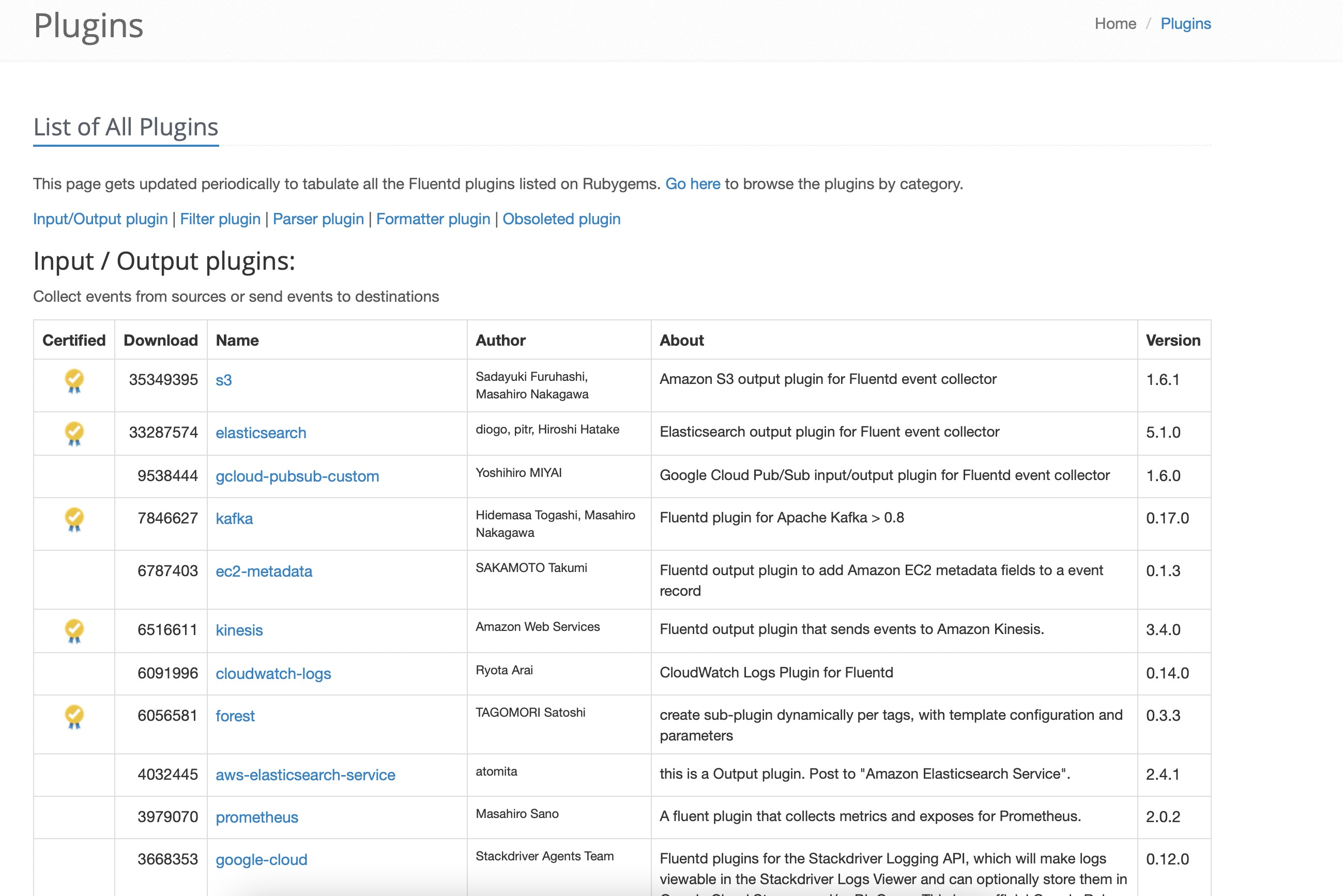Open the gcloud-pubsub-custom plugin page
Image resolution: width=1343 pixels, height=896 pixels.
(x=297, y=476)
